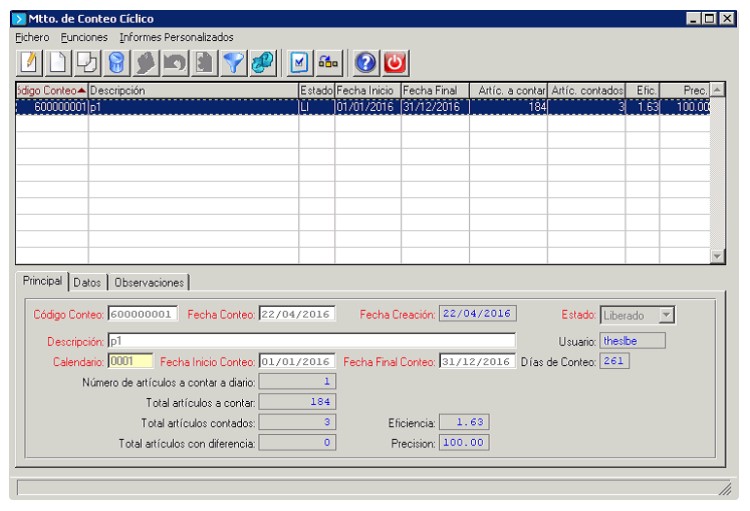Click the Calendario 0001 field

[x=131, y=361]
